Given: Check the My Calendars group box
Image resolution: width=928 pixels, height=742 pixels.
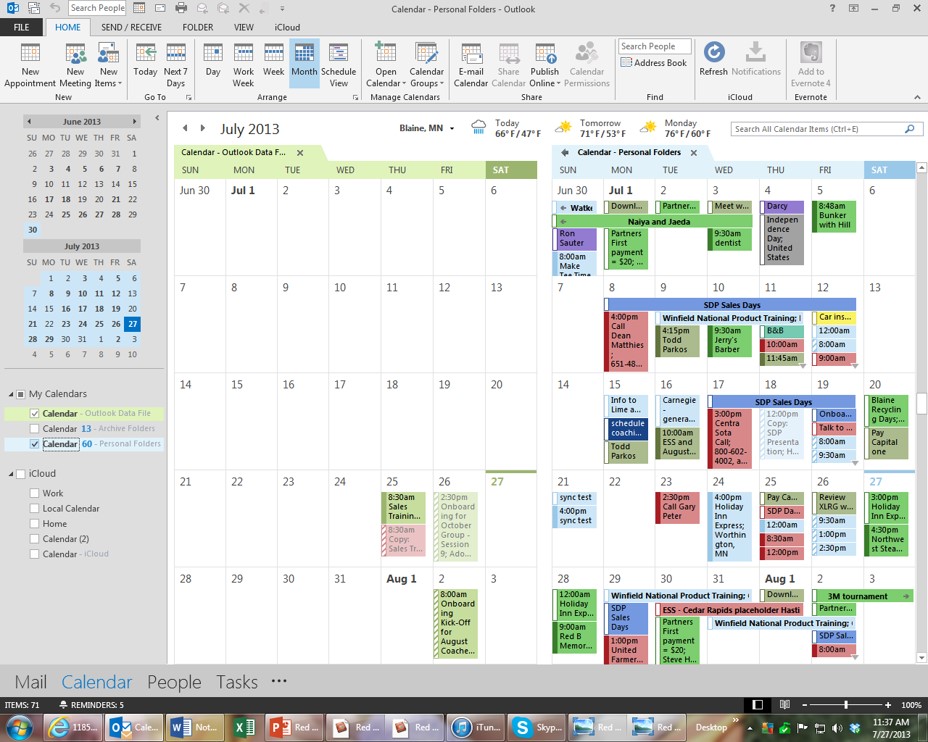Looking at the screenshot, I should click(21, 394).
